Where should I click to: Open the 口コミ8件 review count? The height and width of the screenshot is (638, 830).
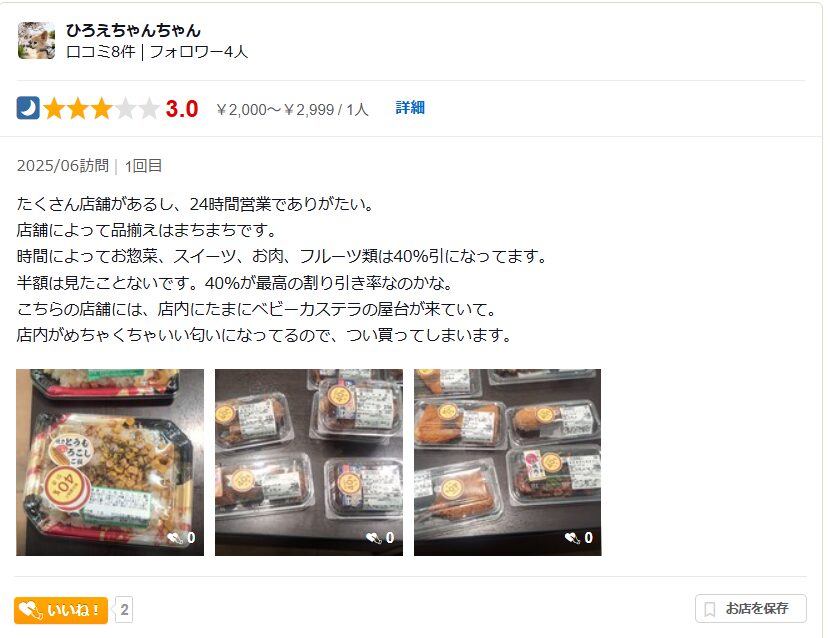click(101, 52)
